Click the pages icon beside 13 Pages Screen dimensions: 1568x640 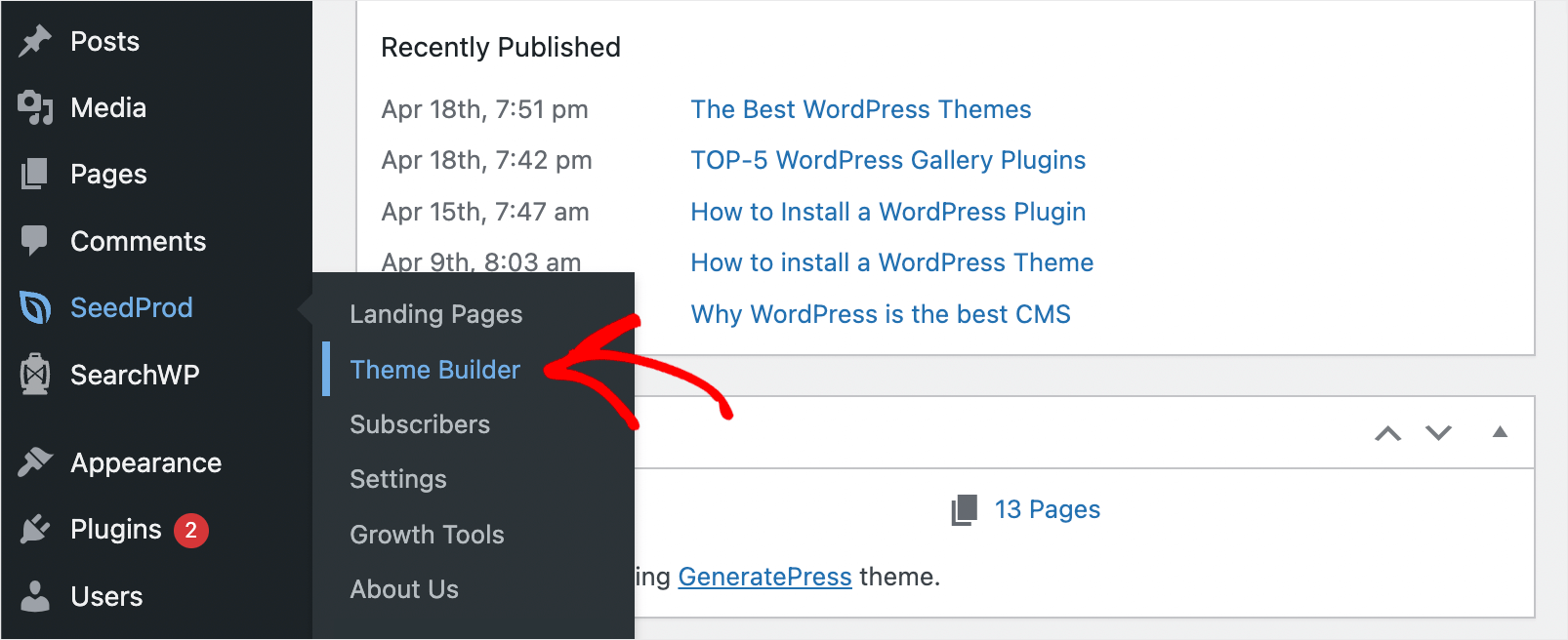(x=965, y=510)
